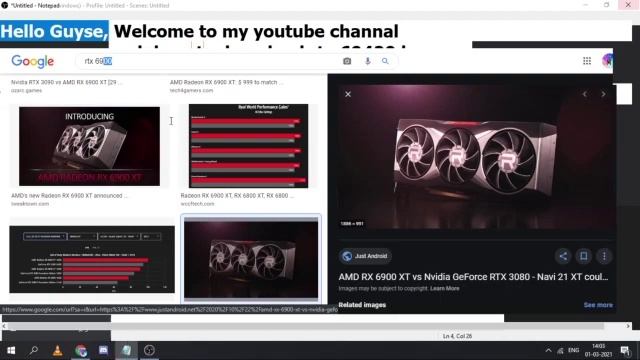The width and height of the screenshot is (640, 360).
Task: Click the Notepad horizontal scrollbar
Action: [x=316, y=326]
